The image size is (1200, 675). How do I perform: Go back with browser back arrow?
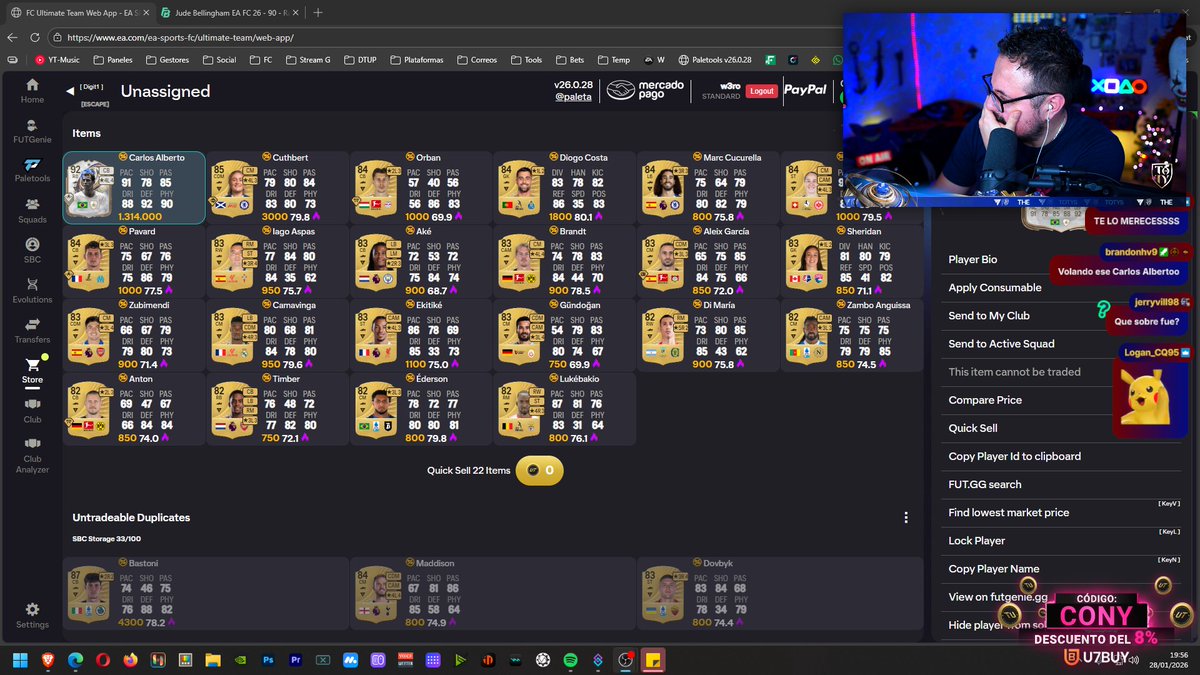click(x=11, y=37)
